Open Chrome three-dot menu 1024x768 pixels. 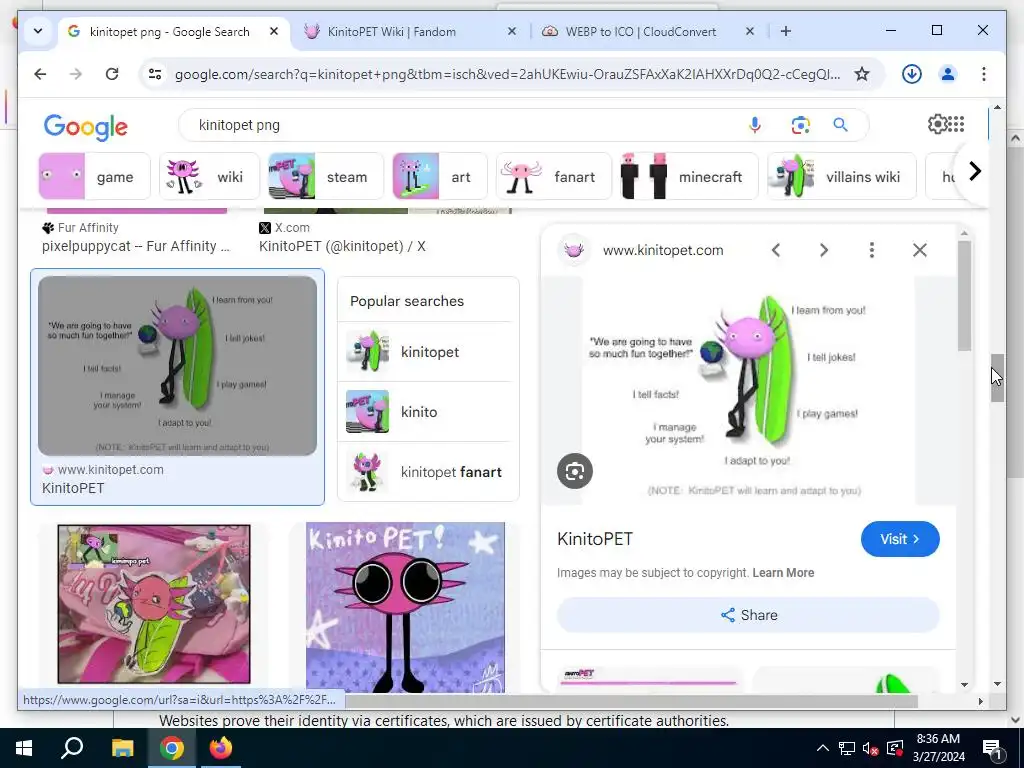point(984,74)
